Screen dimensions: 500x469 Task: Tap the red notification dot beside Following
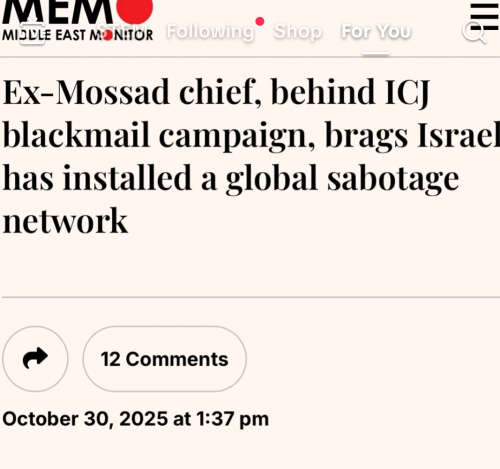pyautogui.click(x=260, y=22)
